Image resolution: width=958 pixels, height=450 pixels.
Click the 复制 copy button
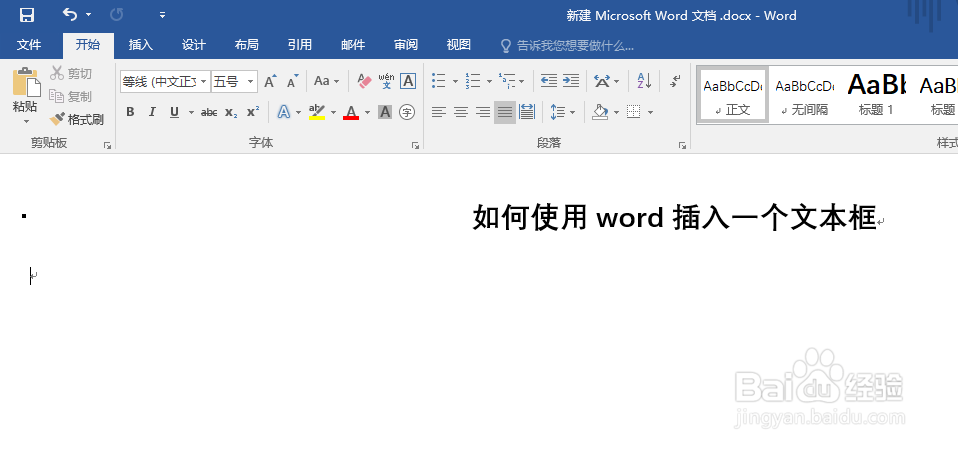[71, 96]
